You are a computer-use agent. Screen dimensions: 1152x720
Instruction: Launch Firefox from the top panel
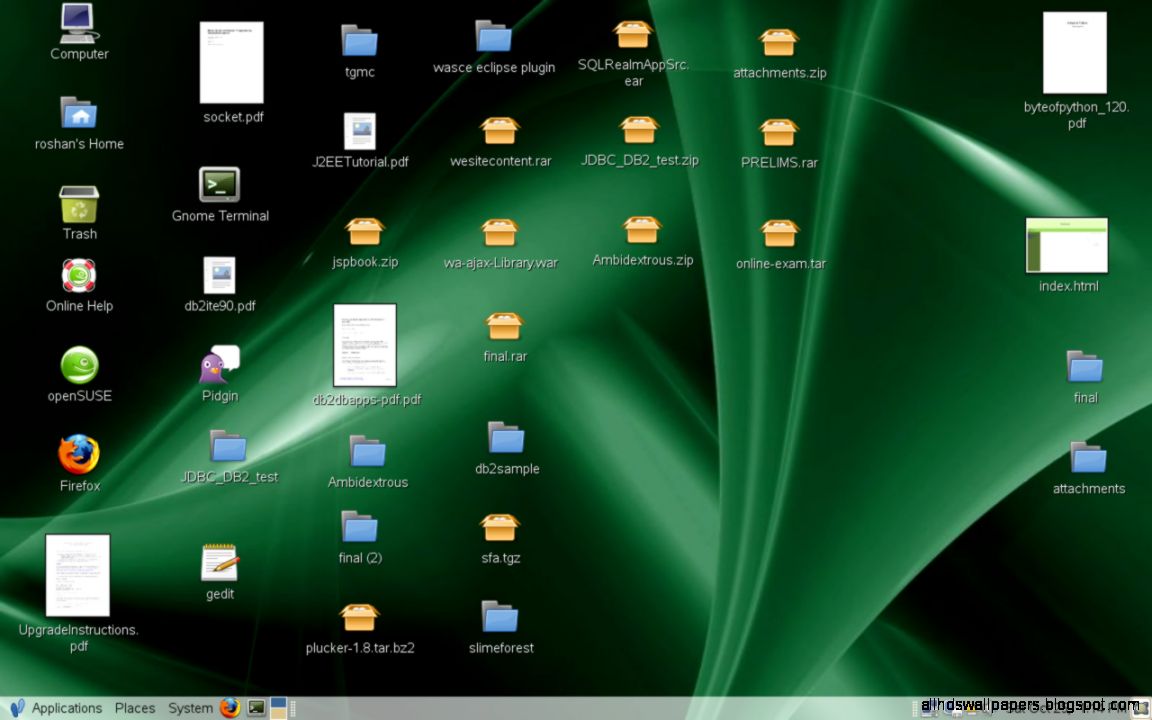point(230,708)
